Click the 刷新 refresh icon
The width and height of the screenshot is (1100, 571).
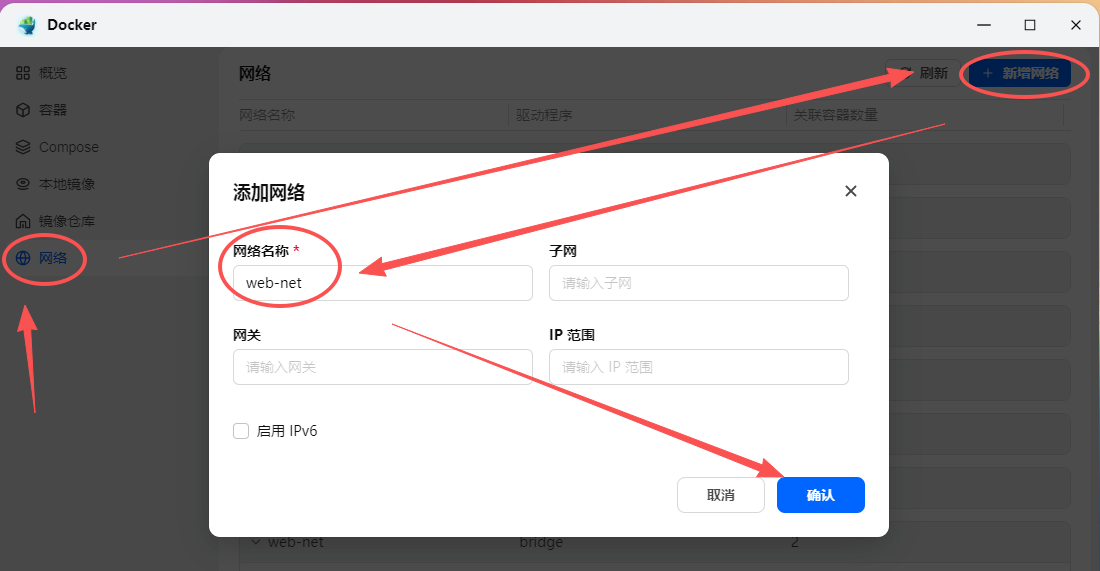[906, 73]
